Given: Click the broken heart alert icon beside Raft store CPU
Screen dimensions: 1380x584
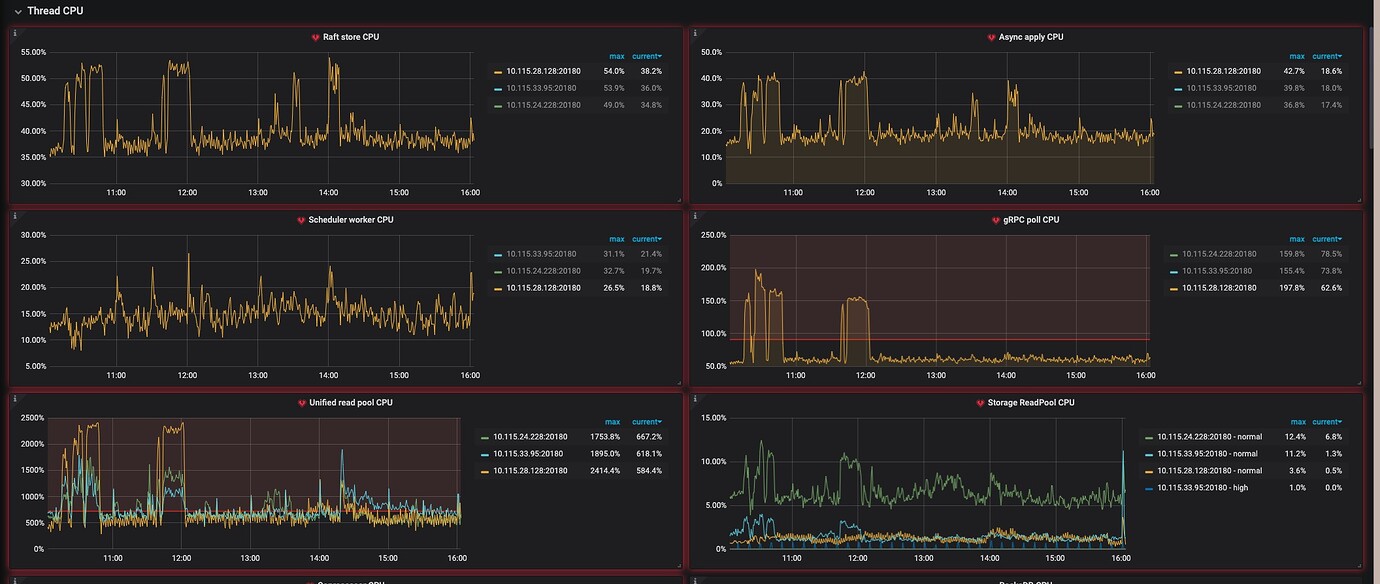Looking at the screenshot, I should (315, 38).
